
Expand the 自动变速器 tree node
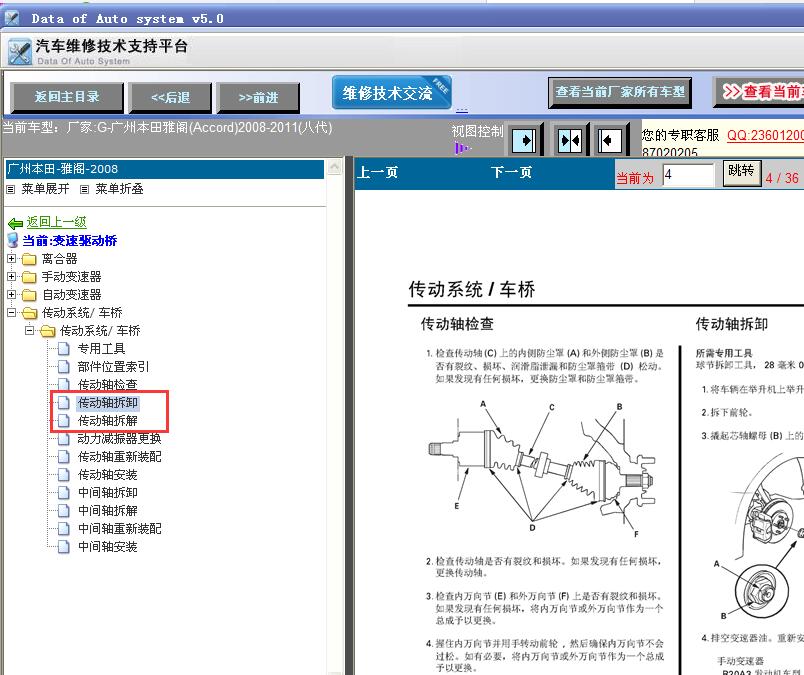11,294
